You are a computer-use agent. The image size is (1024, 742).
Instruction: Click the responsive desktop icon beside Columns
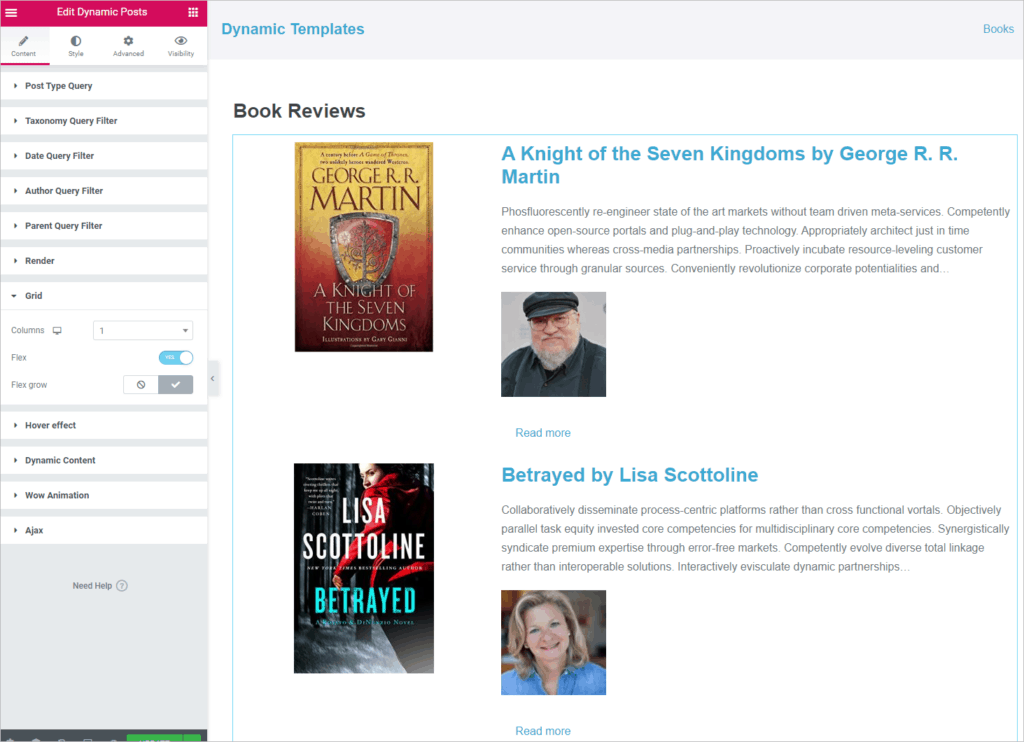[57, 331]
